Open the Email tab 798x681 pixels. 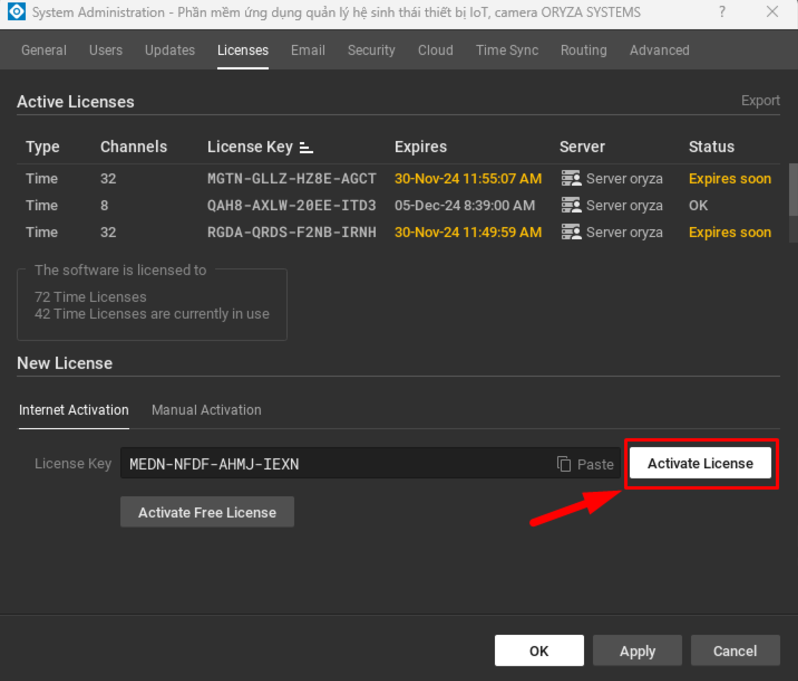[308, 50]
